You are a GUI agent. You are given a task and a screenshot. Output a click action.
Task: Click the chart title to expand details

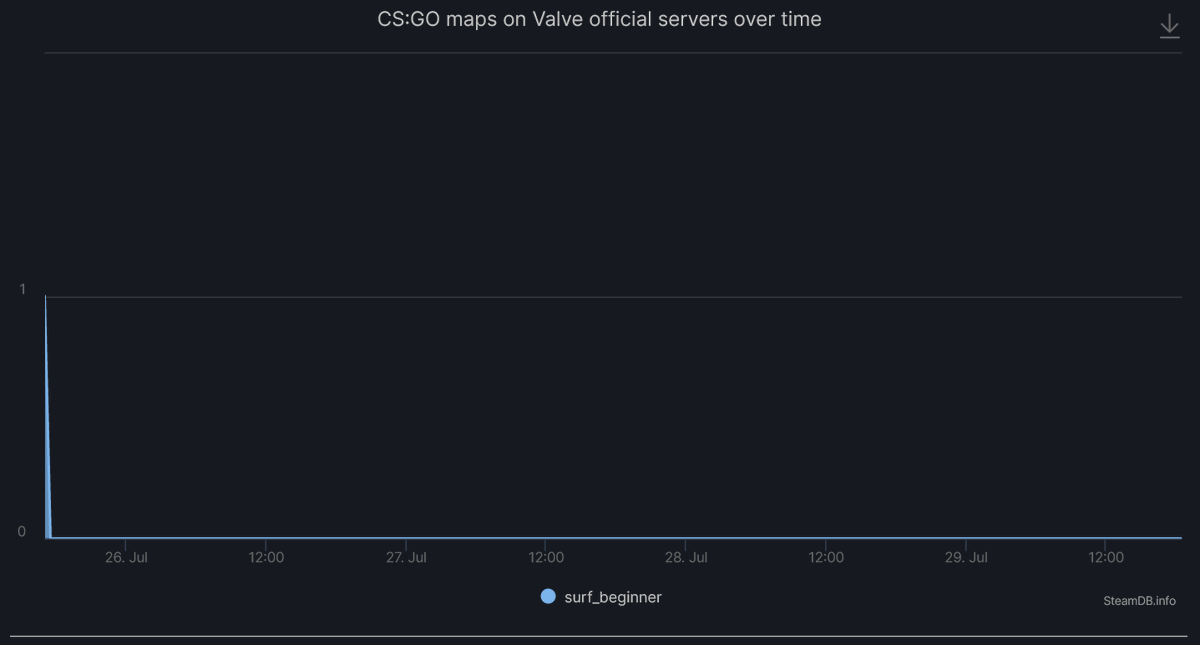click(x=598, y=18)
